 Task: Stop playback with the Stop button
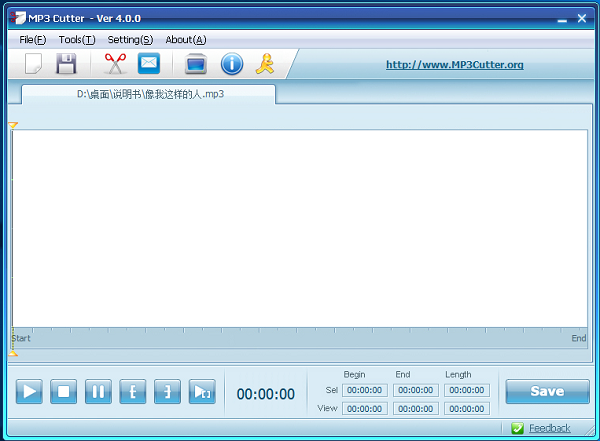[64, 392]
